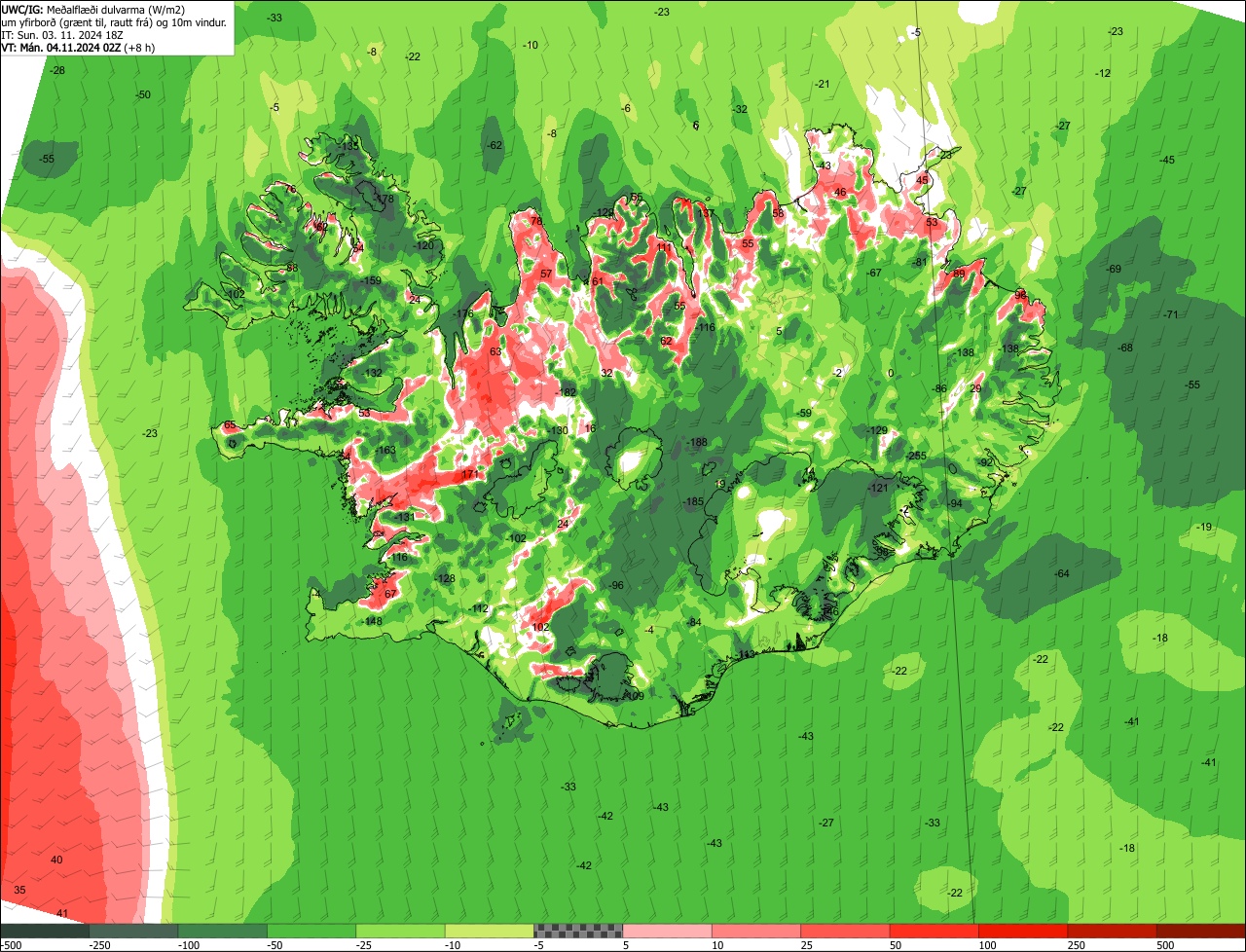This screenshot has height=952, width=1246.
Task: Click the -28 value over the northwest sea
Action: [x=57, y=70]
